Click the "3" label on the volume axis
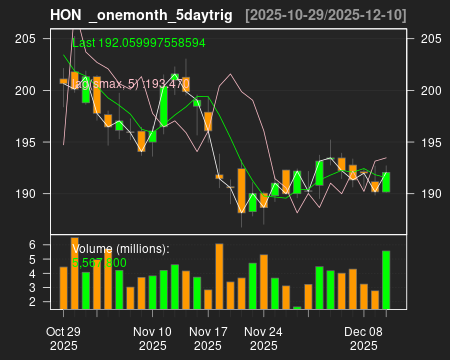This screenshot has height=360, width=450. click(x=32, y=287)
